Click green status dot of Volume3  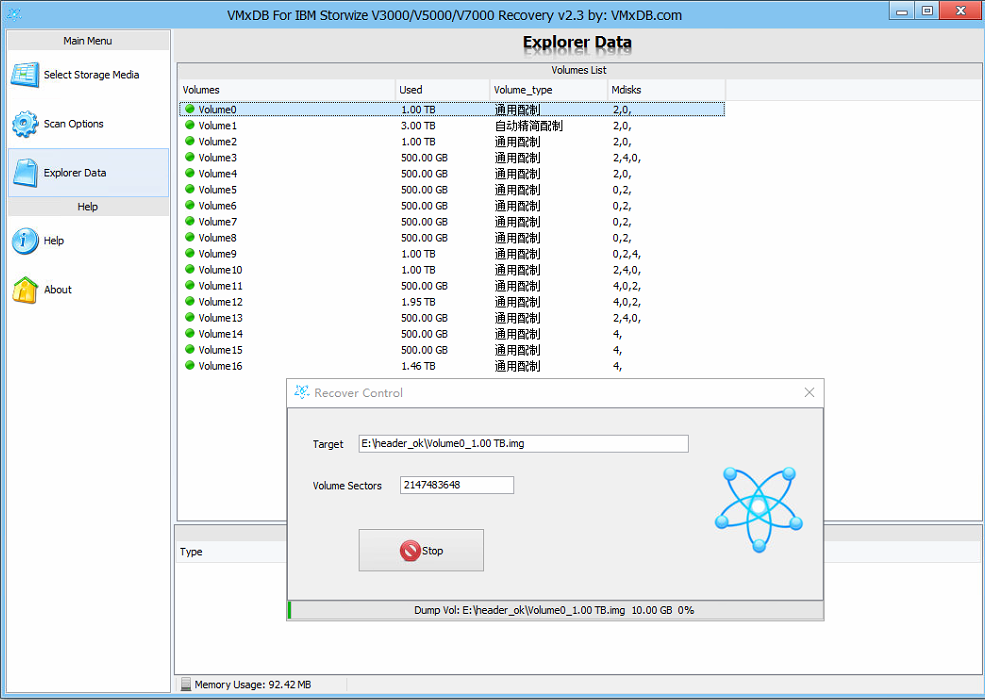tap(190, 157)
